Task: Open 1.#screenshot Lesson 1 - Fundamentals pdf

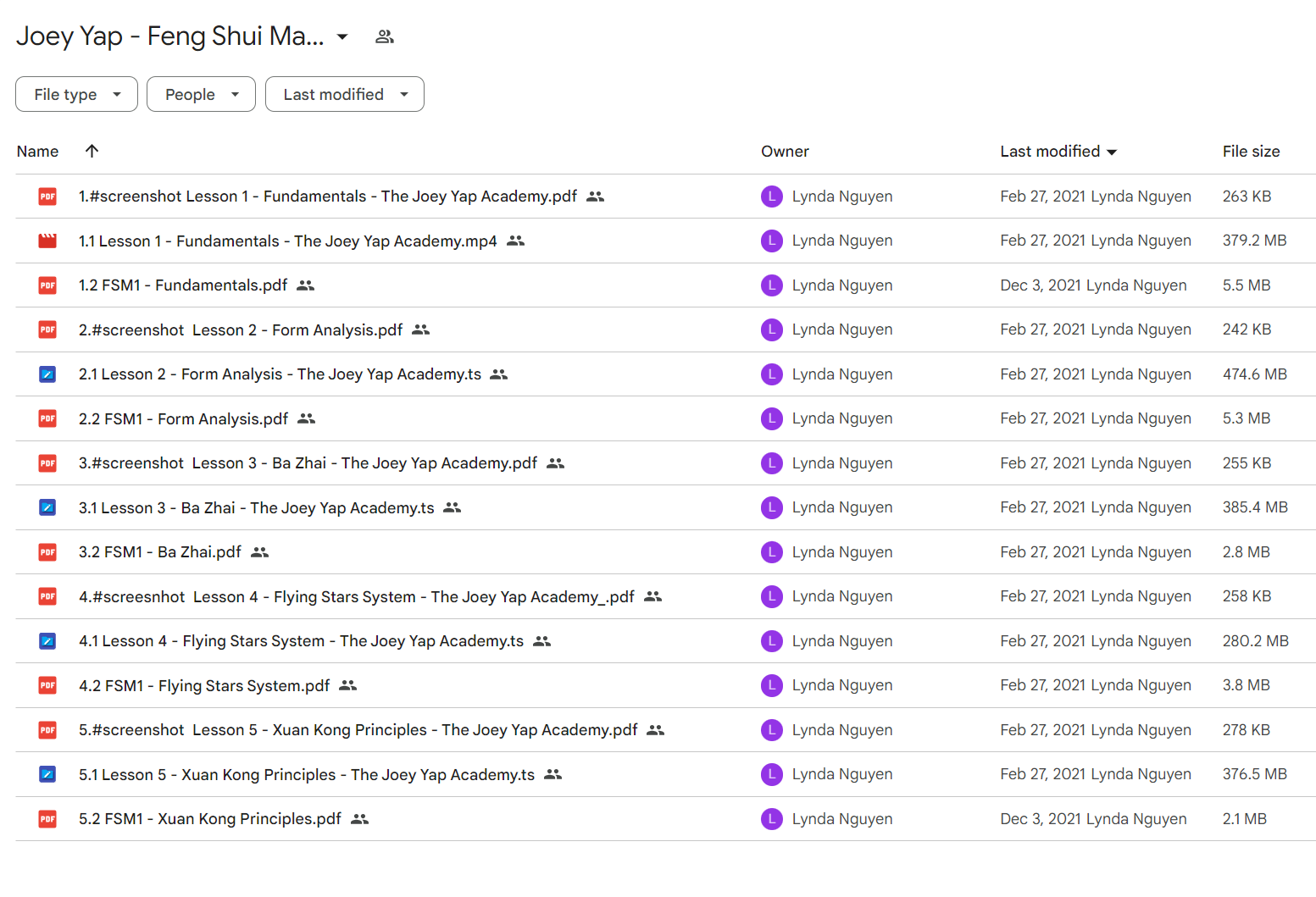Action: click(328, 197)
